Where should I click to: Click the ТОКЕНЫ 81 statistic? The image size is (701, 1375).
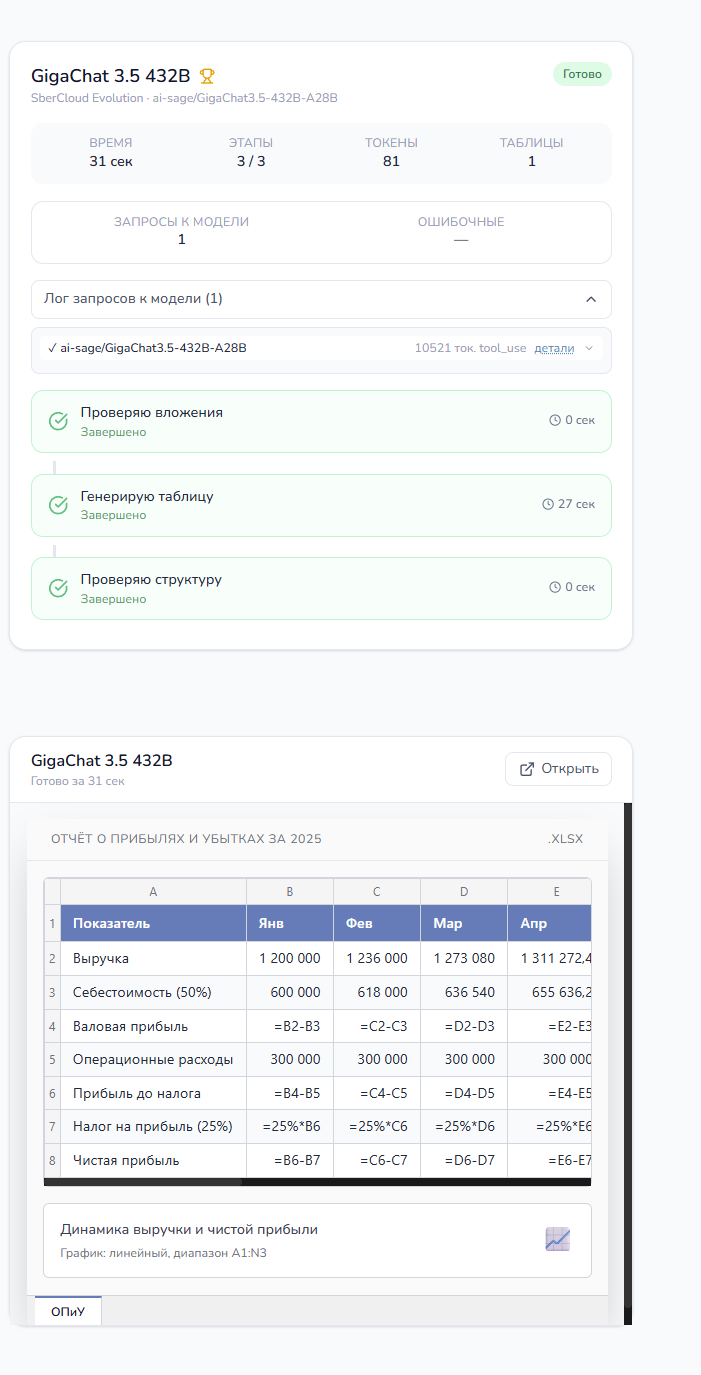pyautogui.click(x=391, y=152)
